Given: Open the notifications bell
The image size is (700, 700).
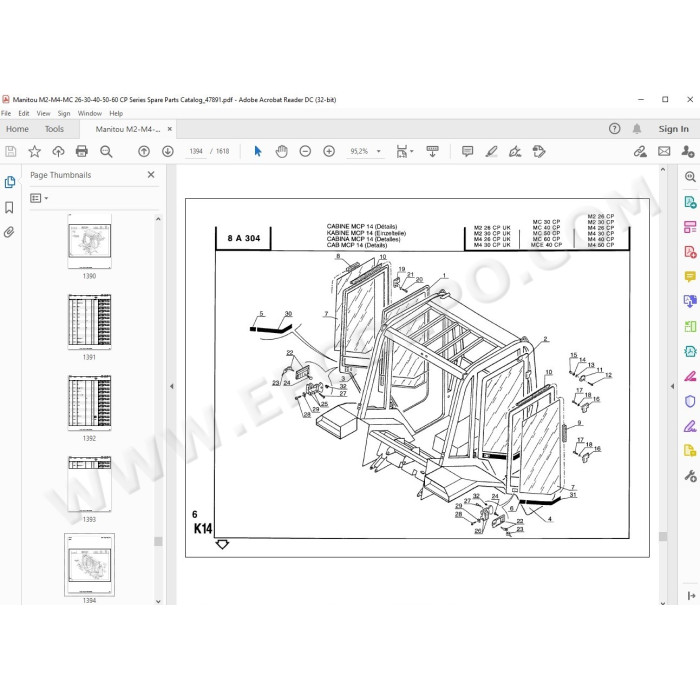Looking at the screenshot, I should [637, 129].
